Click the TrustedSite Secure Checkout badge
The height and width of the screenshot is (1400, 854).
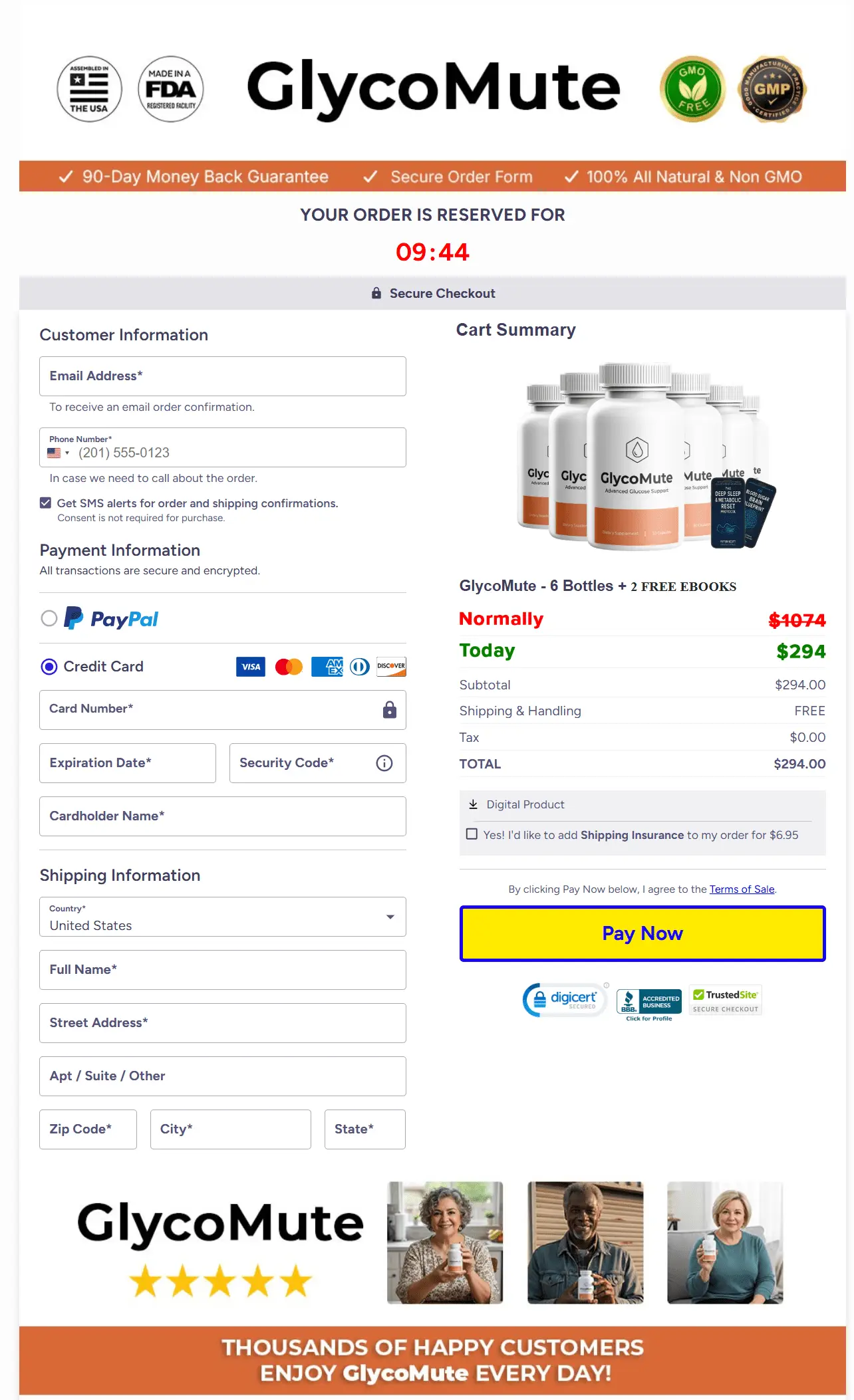click(726, 1000)
